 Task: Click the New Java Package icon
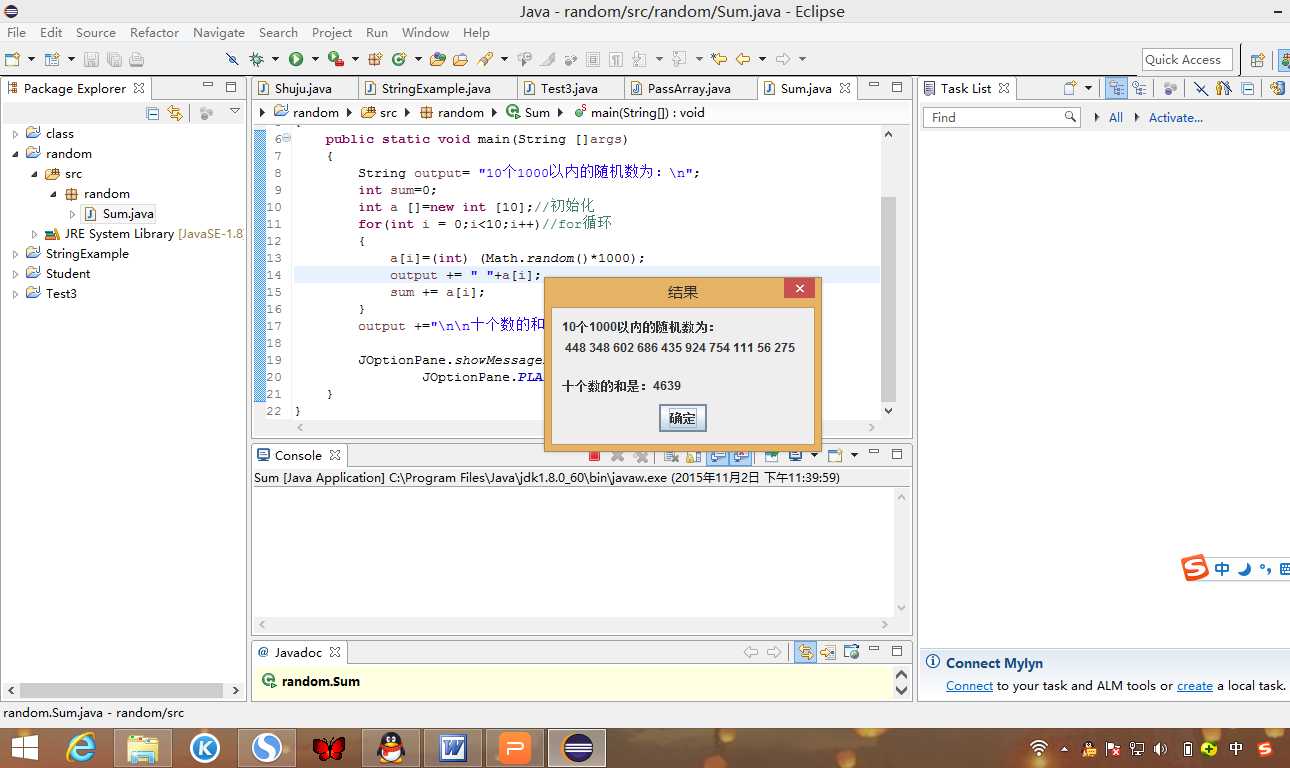coord(376,60)
